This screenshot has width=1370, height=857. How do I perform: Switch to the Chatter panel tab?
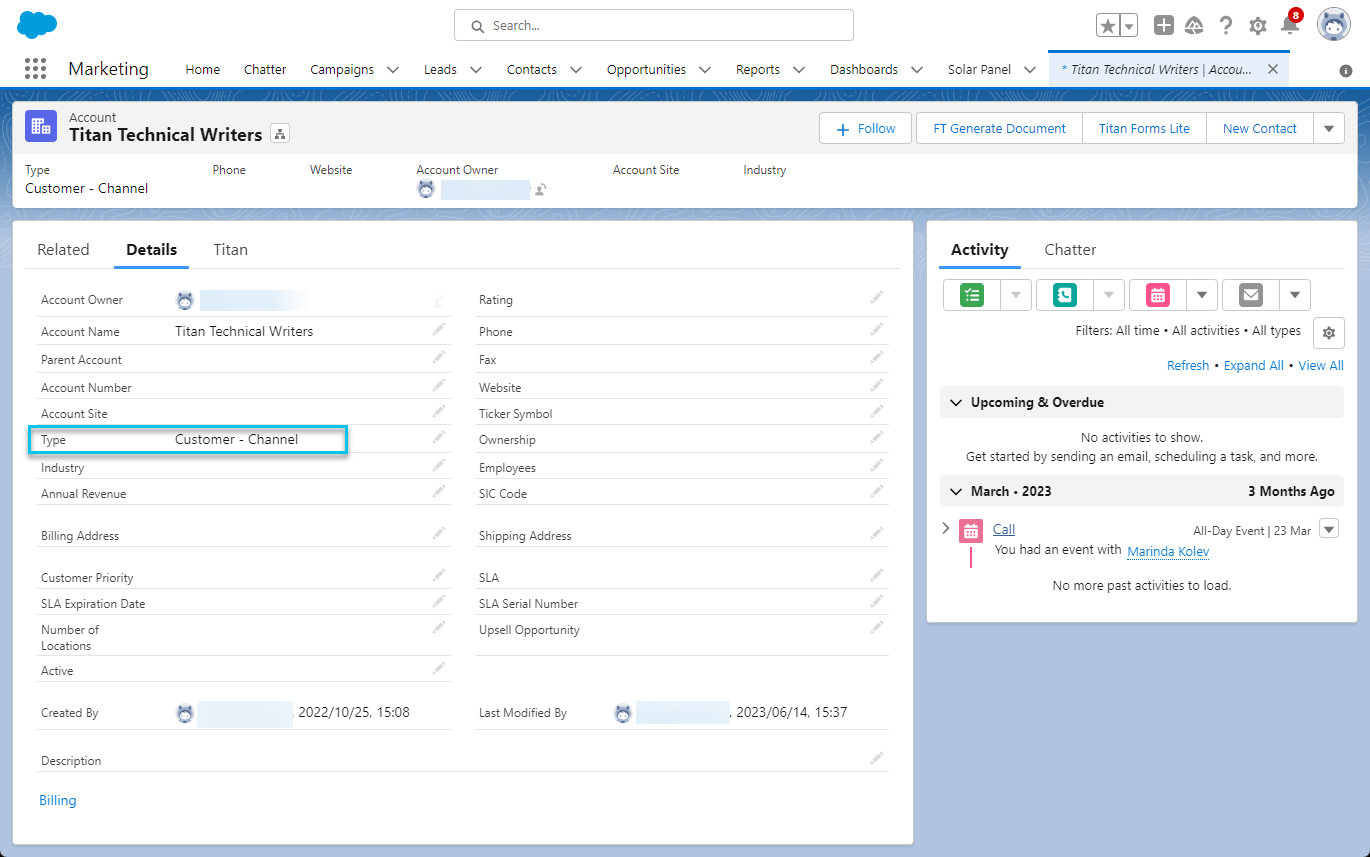pos(1070,250)
